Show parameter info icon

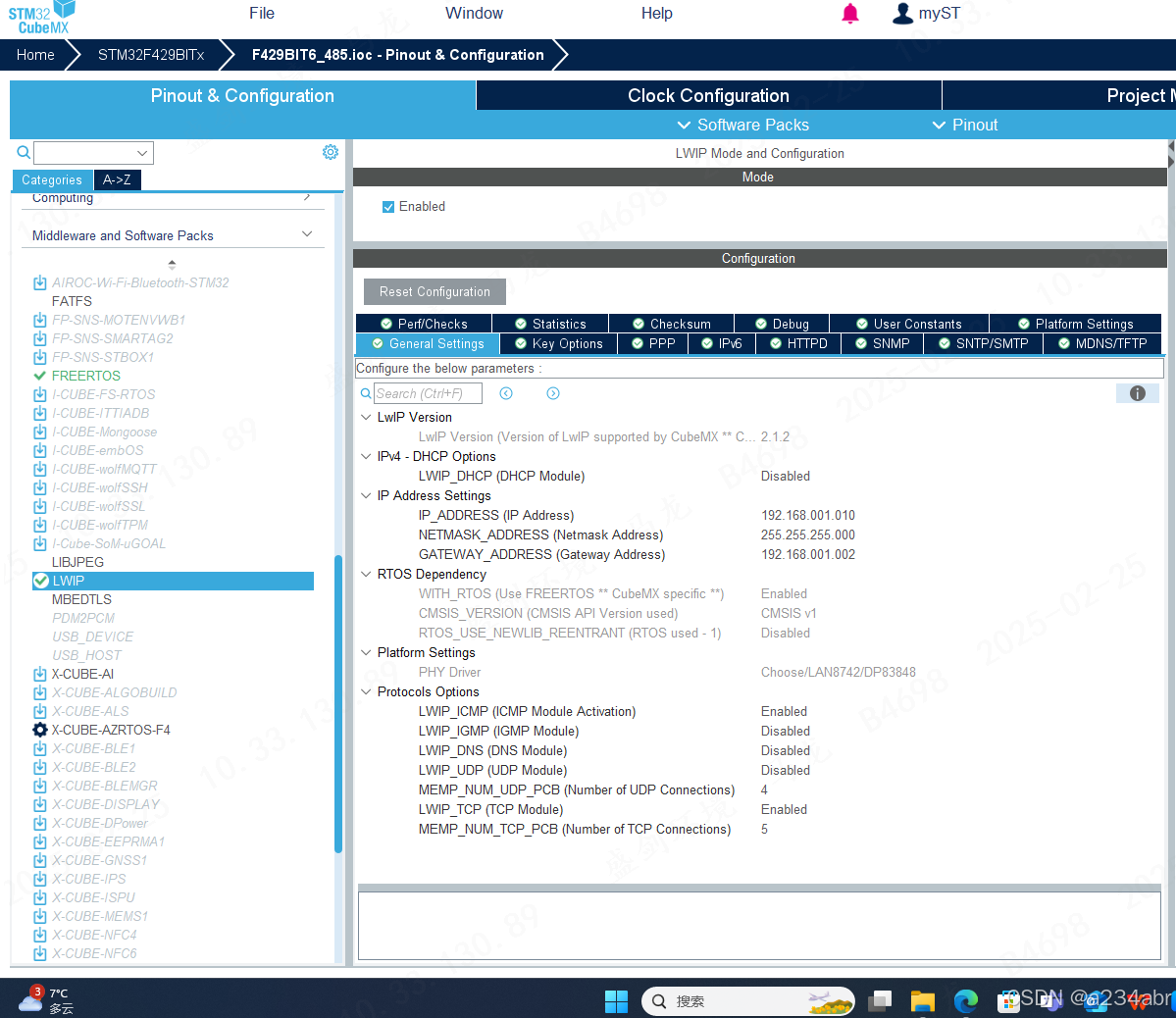coord(1137,393)
